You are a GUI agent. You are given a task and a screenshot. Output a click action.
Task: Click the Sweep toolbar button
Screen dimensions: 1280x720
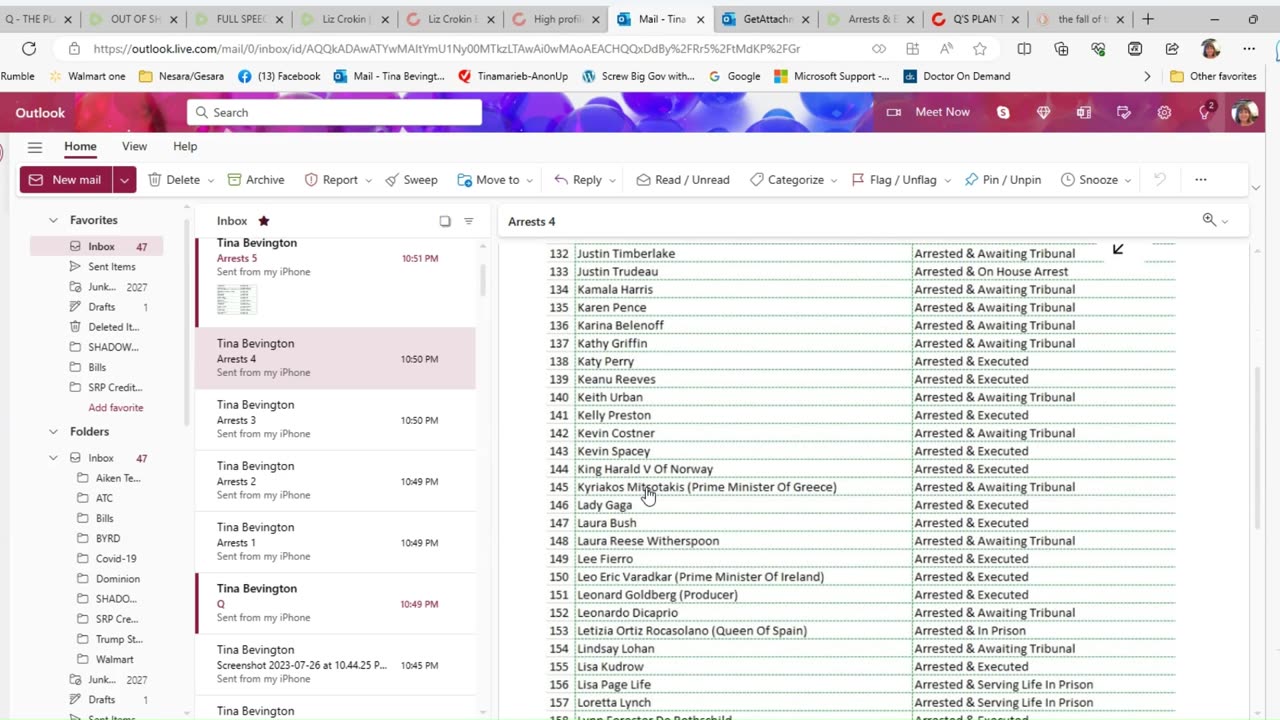[411, 180]
